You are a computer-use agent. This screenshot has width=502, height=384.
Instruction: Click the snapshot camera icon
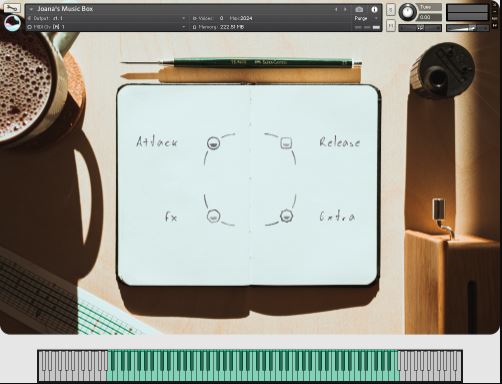tap(359, 9)
